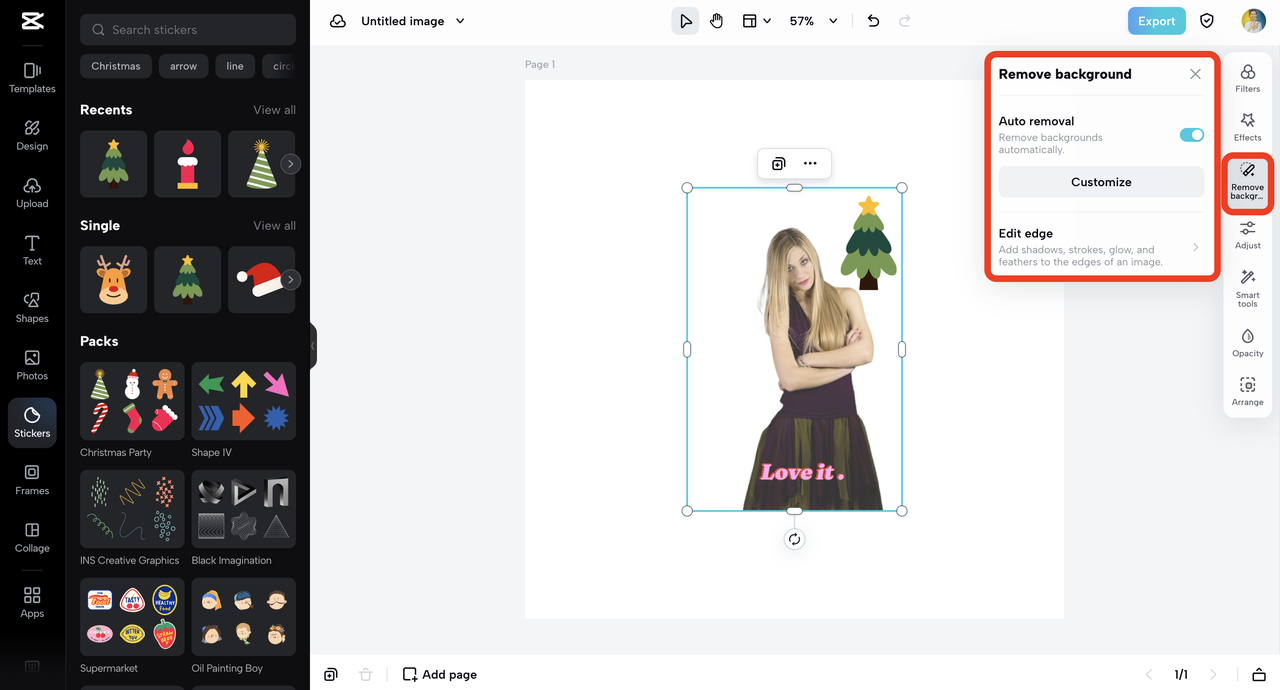Open the user profile avatar
The height and width of the screenshot is (690, 1280).
[x=1253, y=21]
